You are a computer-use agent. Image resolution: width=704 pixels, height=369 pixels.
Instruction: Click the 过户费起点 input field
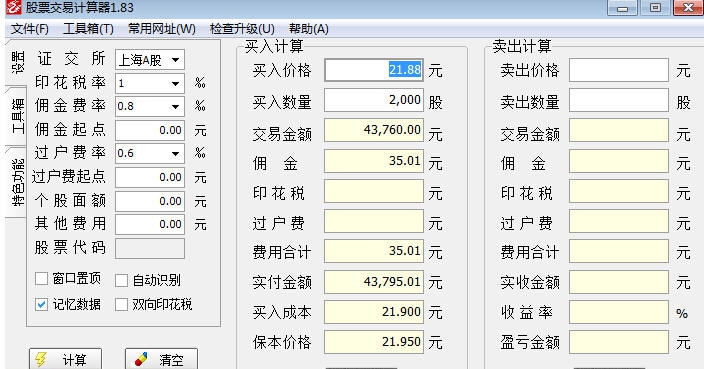pyautogui.click(x=150, y=177)
